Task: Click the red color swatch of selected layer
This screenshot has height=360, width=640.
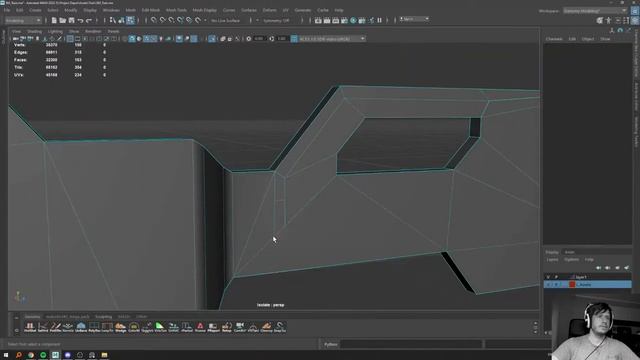Action: tap(572, 284)
